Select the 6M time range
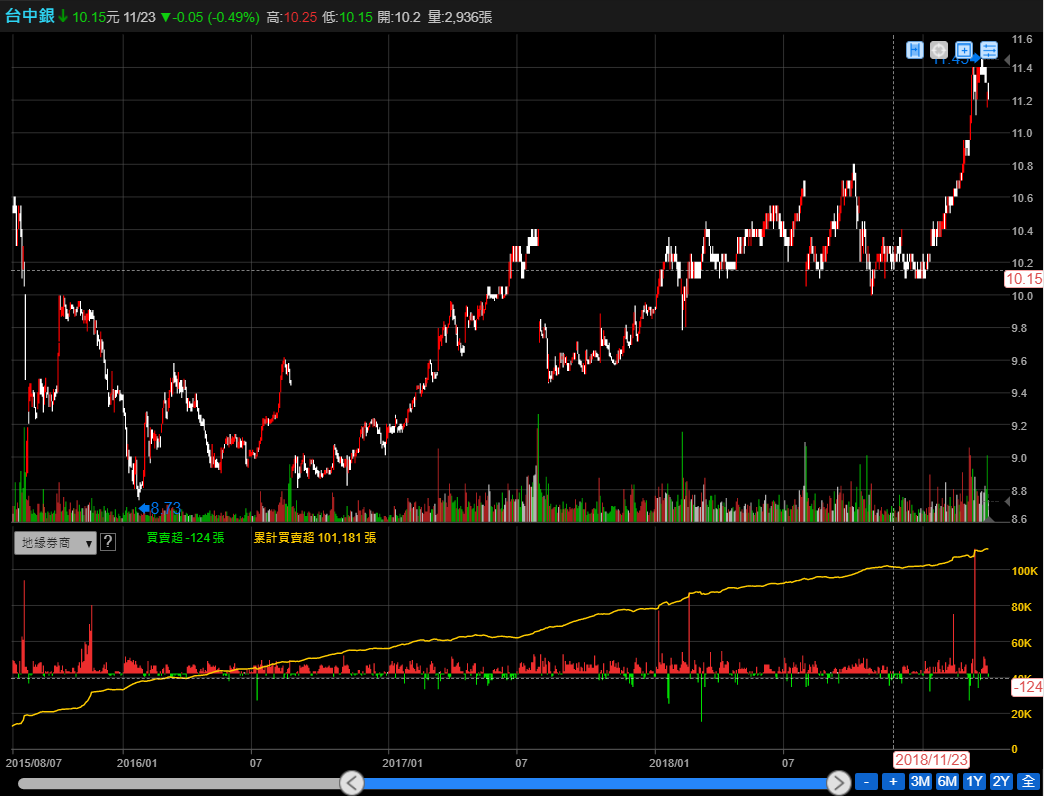 pos(947,781)
